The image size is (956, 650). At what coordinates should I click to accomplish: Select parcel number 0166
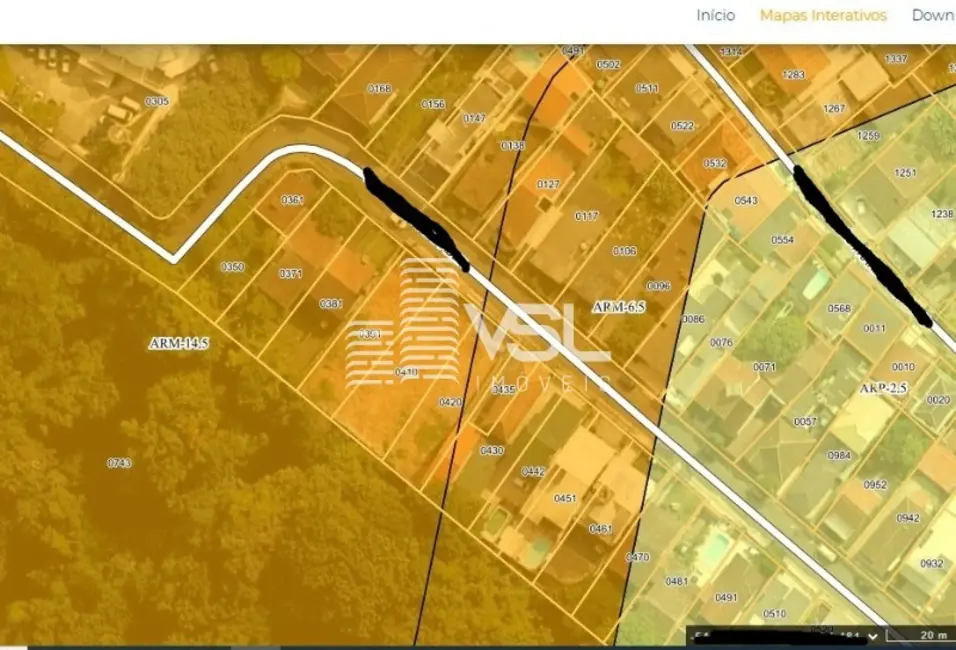click(379, 89)
